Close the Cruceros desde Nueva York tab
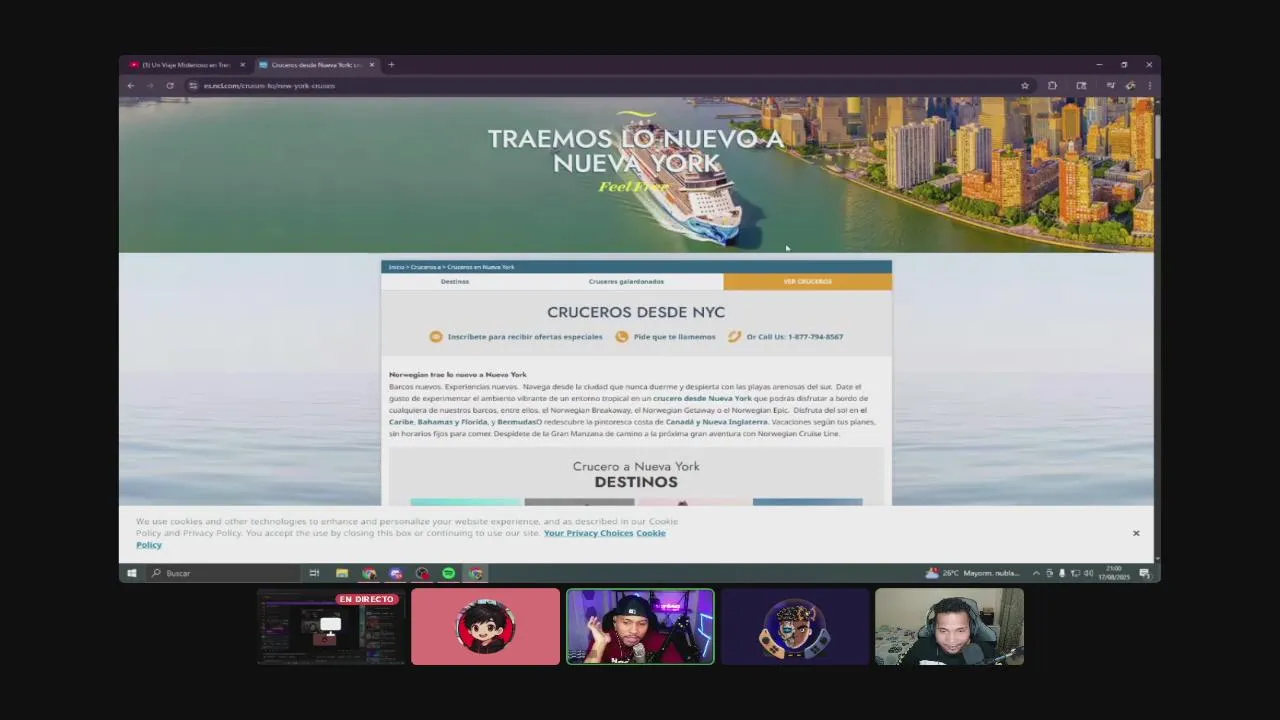This screenshot has height=720, width=1280. coord(372,65)
